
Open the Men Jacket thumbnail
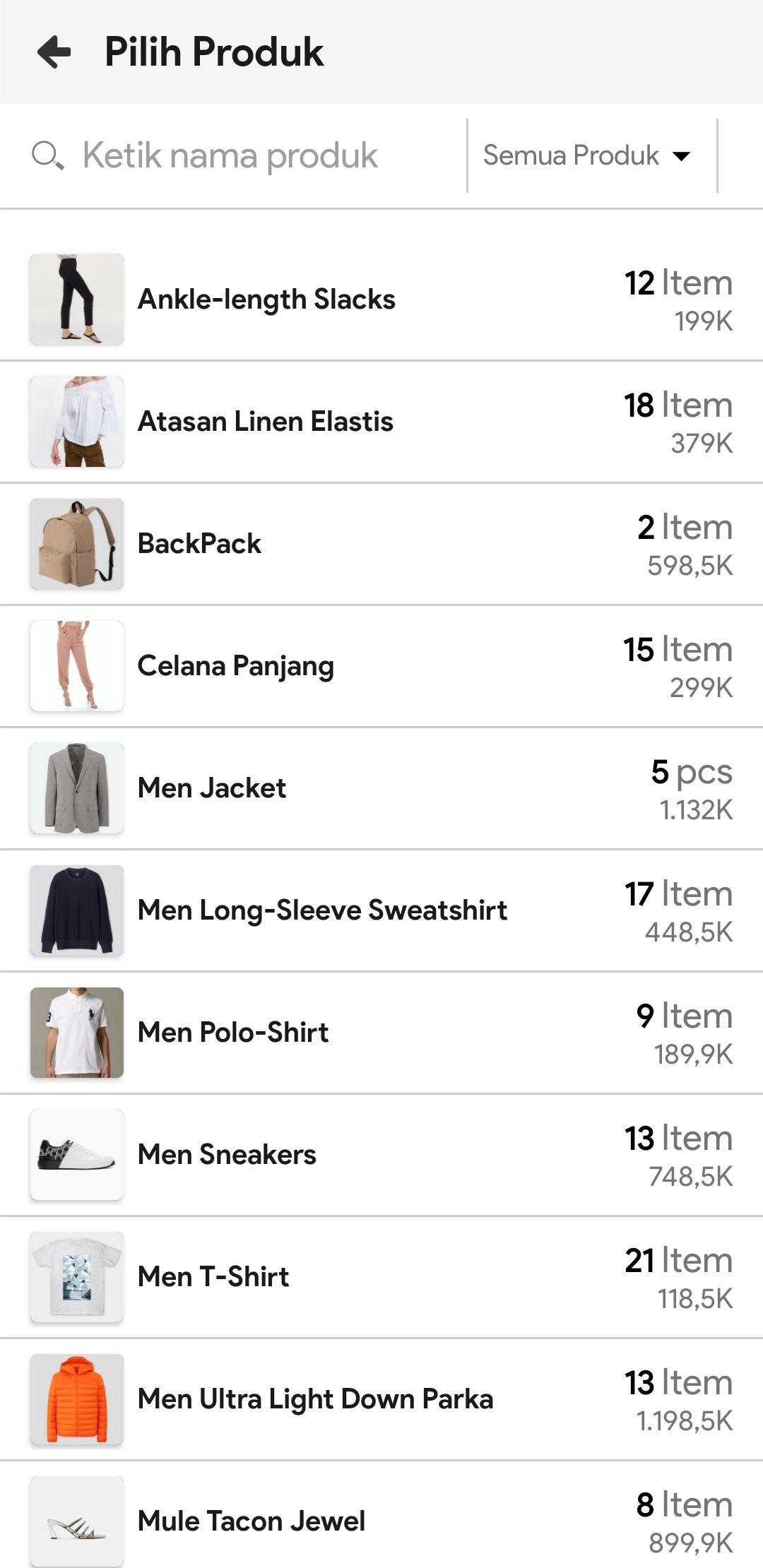click(76, 788)
